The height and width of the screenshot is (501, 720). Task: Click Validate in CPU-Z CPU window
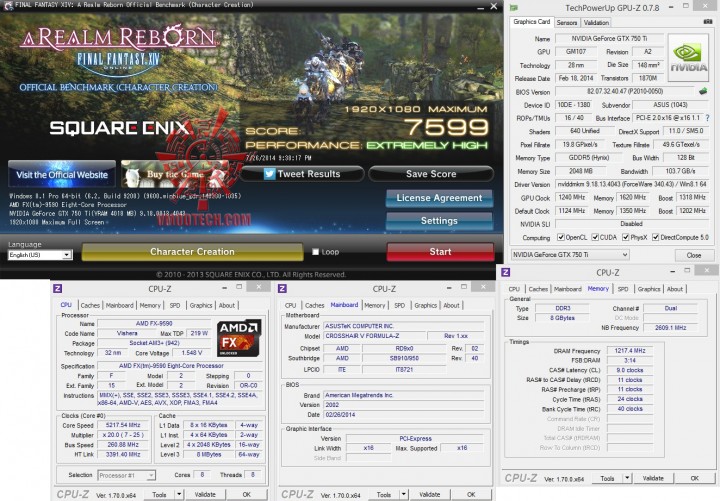pyautogui.click(x=205, y=495)
